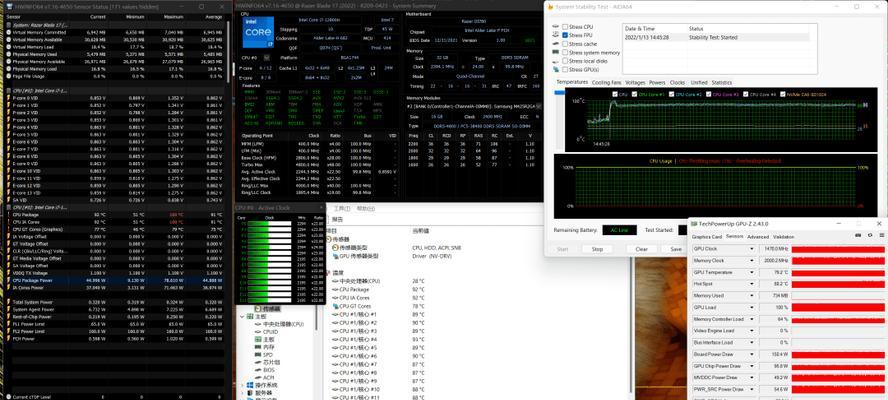Image resolution: width=888 pixels, height=400 pixels.
Task: Click the GPU-Z refresh icon
Action: [870, 236]
